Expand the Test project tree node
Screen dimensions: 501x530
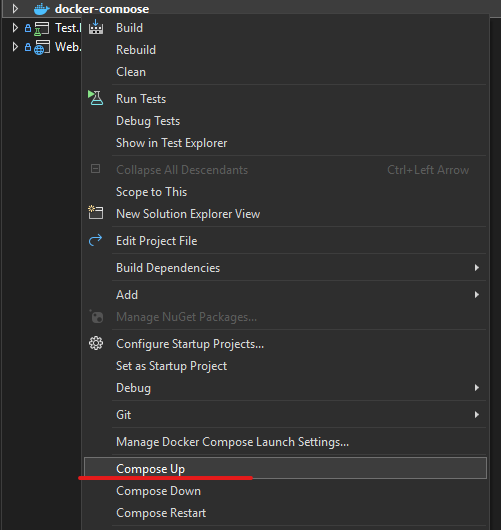click(15, 28)
